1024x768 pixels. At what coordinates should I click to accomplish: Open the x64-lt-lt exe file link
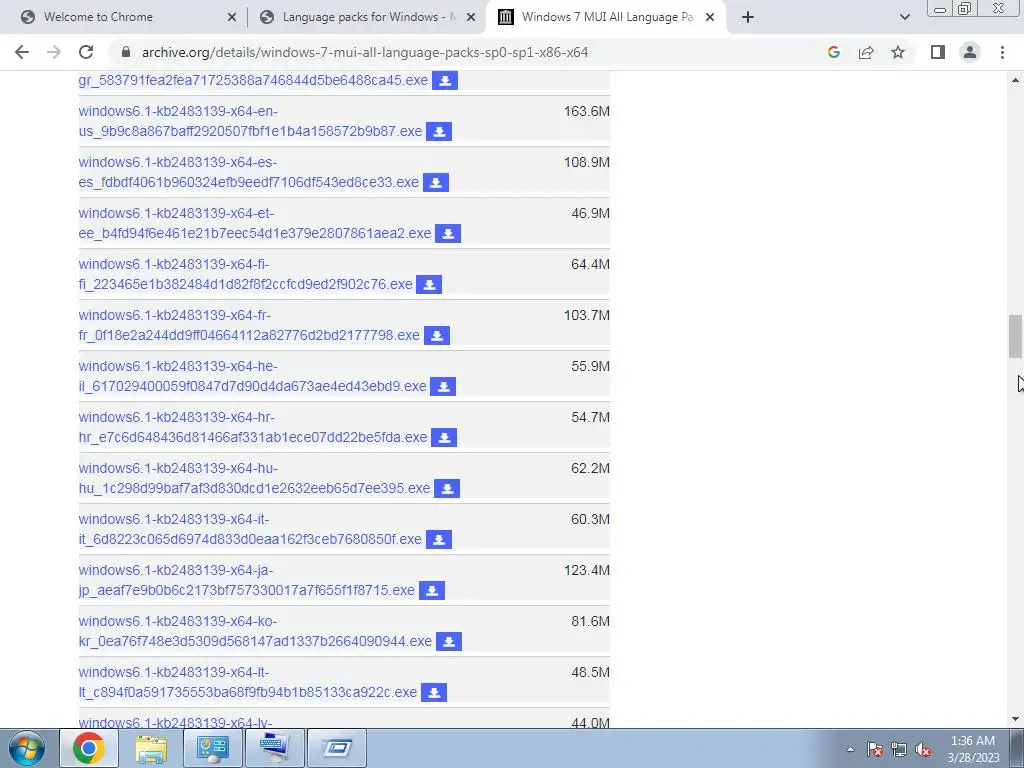(x=248, y=682)
